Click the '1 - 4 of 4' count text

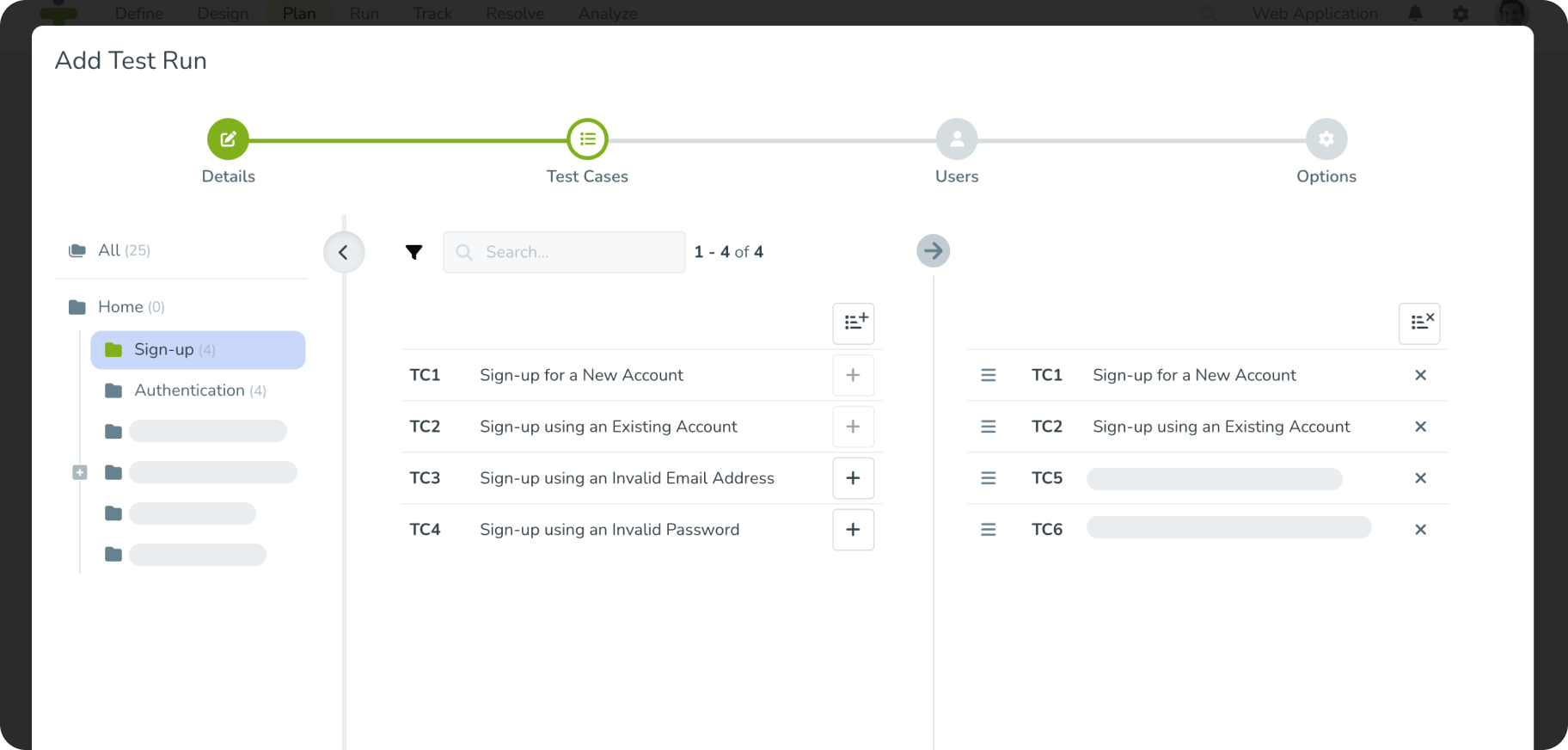[729, 252]
